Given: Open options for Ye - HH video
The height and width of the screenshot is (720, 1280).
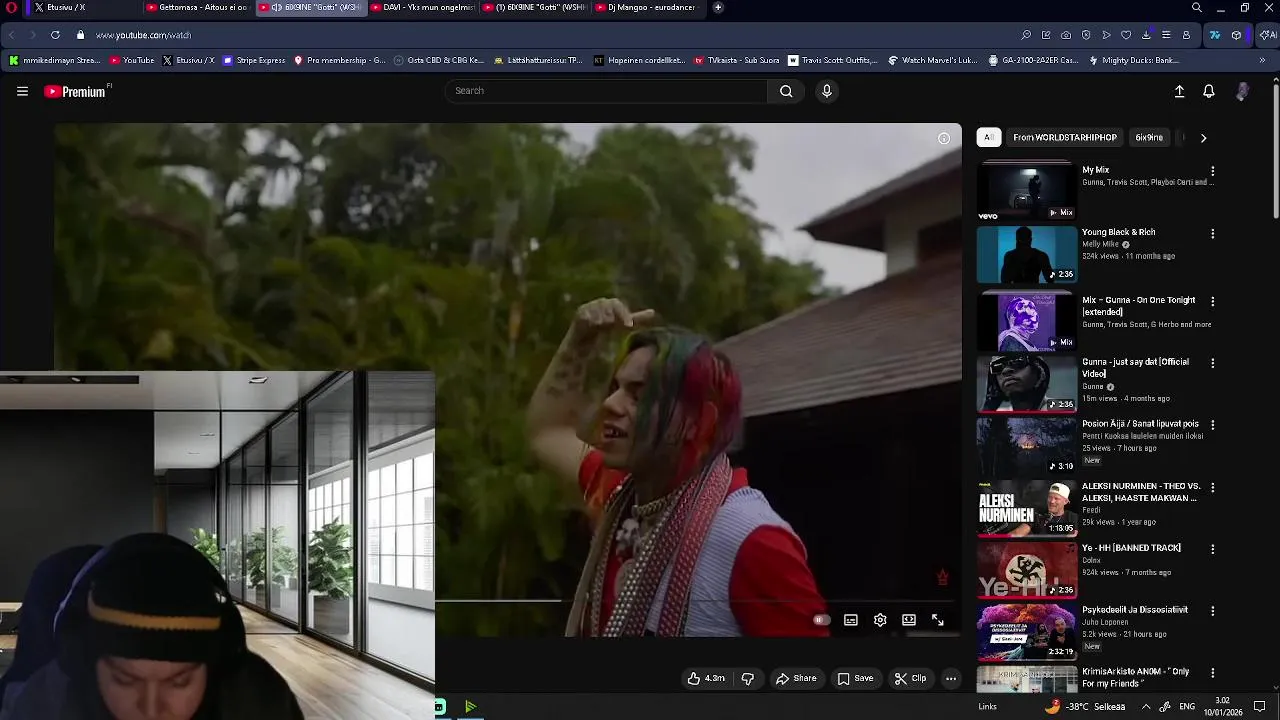Looking at the screenshot, I should pos(1212,549).
